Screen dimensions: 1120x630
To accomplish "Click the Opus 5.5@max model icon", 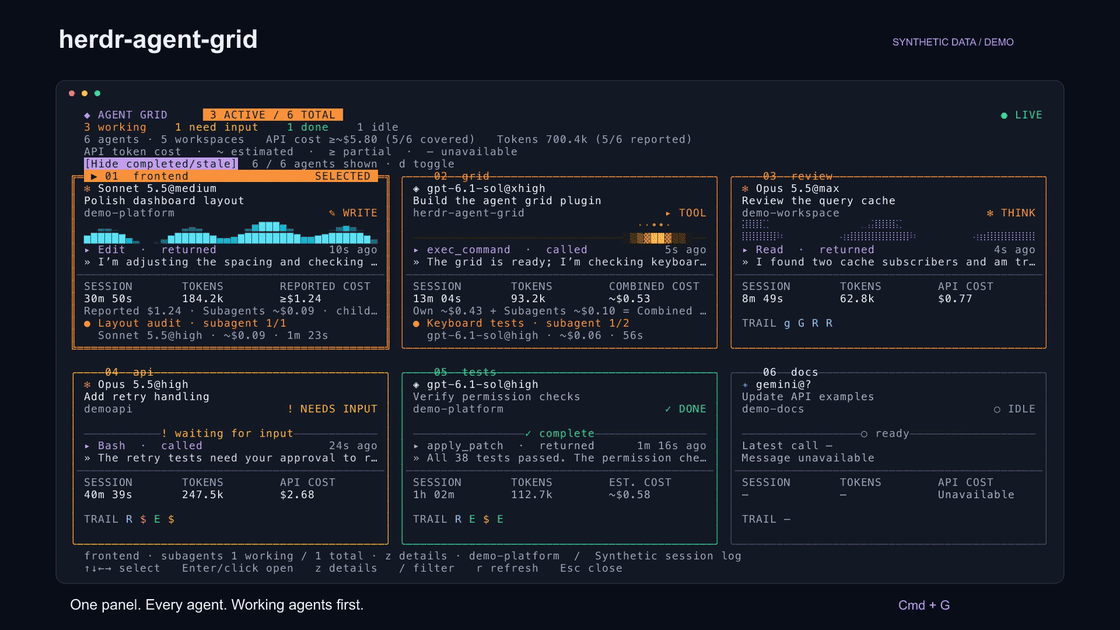I will pos(745,189).
